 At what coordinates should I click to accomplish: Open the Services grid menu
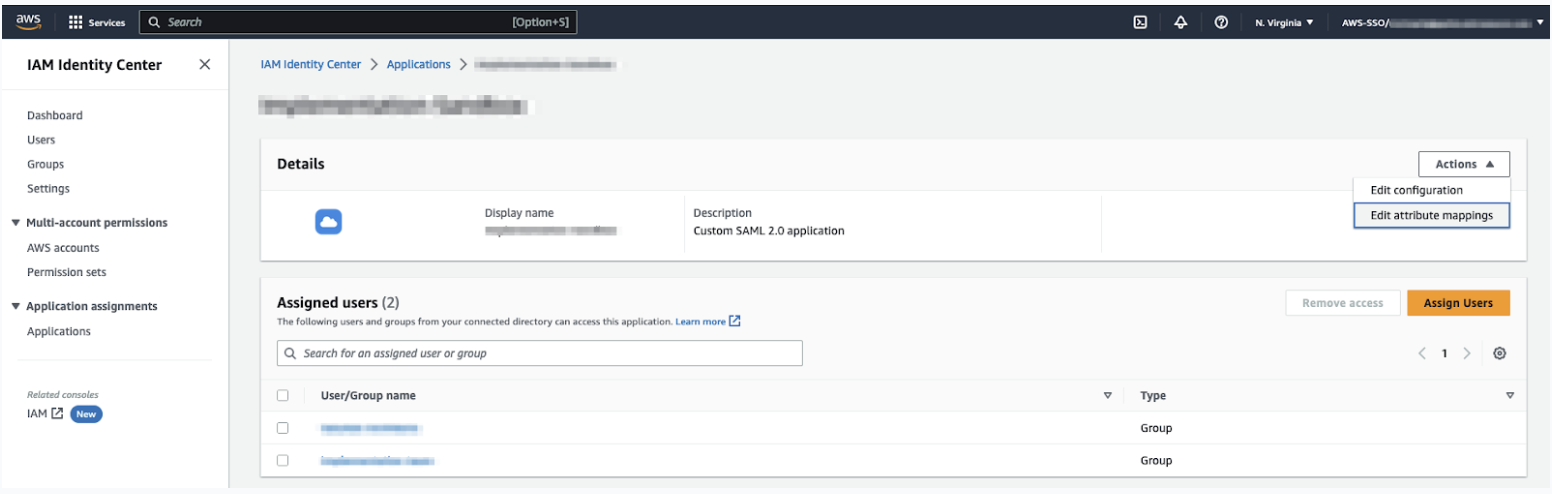[x=97, y=22]
